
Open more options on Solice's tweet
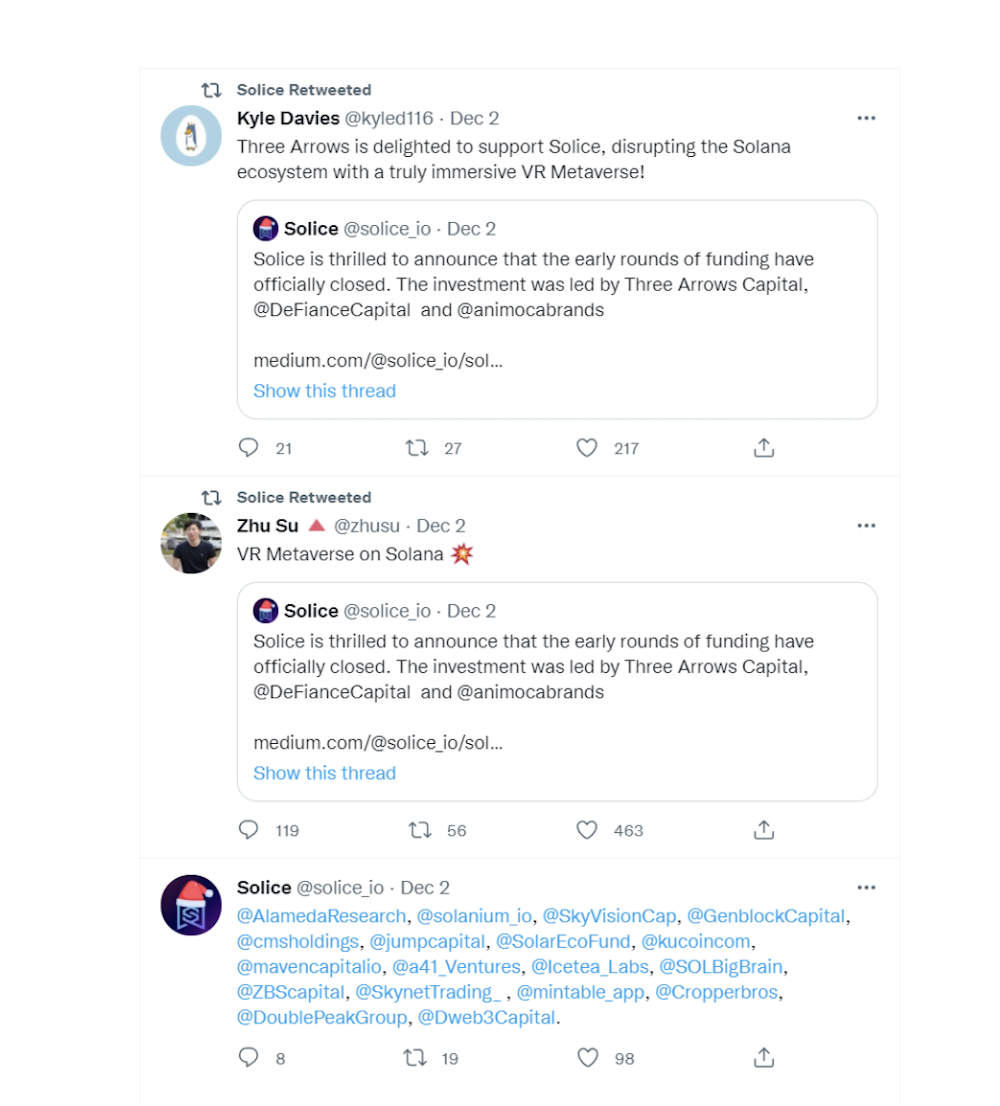click(x=866, y=888)
